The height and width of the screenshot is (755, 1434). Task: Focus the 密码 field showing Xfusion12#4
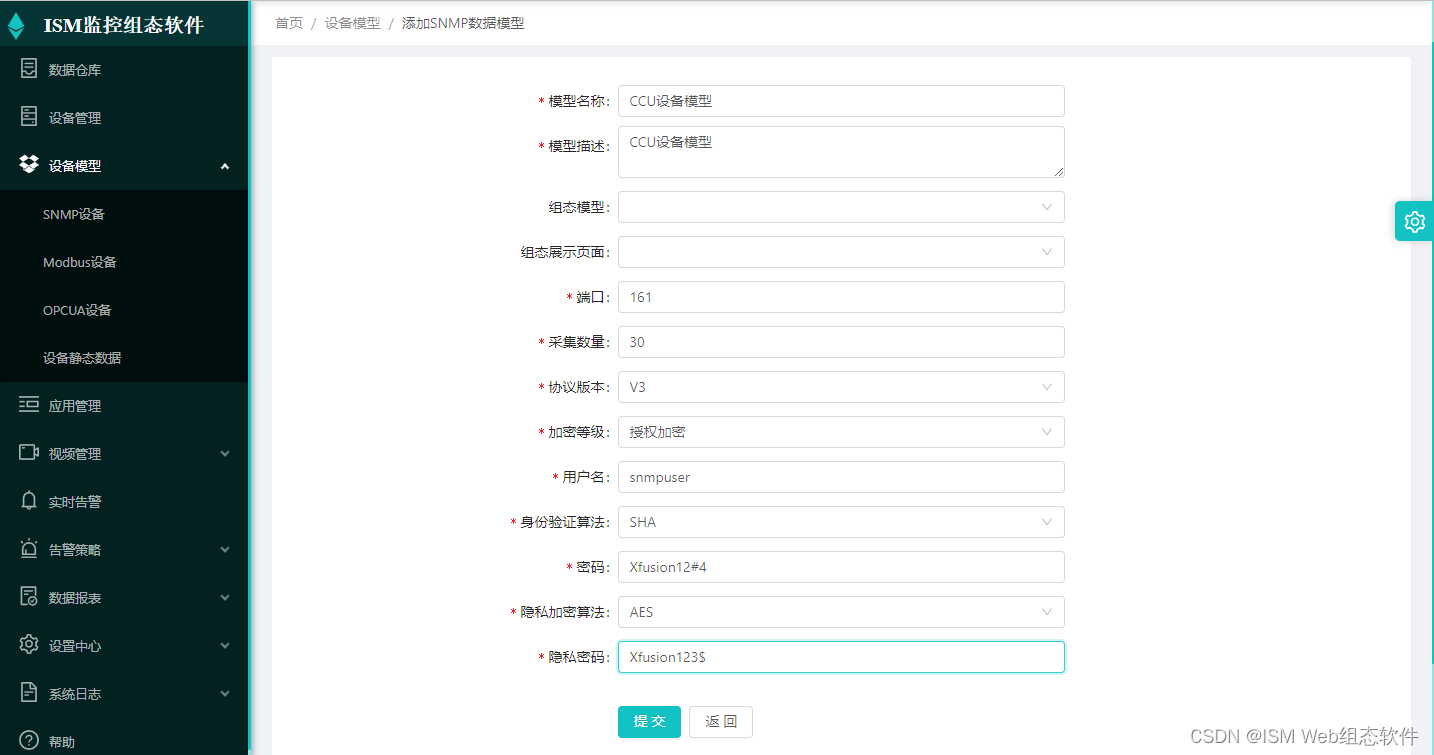[x=841, y=567]
